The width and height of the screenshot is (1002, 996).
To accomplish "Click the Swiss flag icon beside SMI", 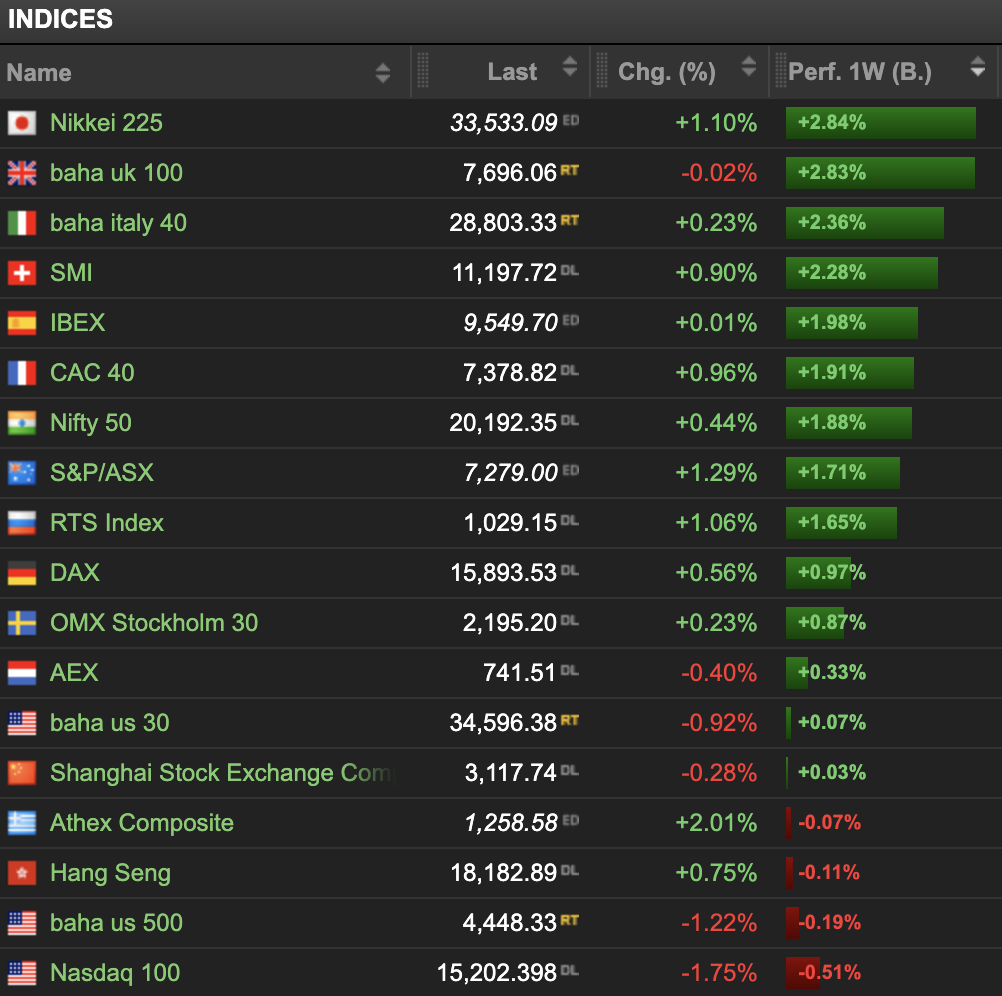I will click(x=22, y=273).
